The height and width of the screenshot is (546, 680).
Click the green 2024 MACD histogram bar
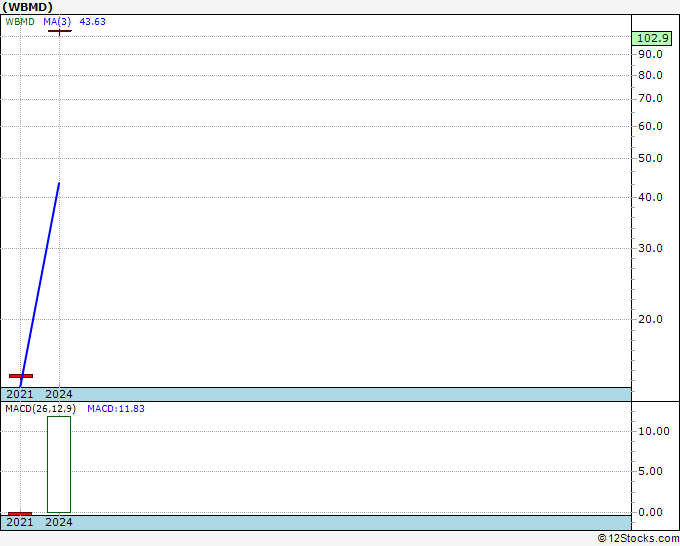(x=59, y=464)
